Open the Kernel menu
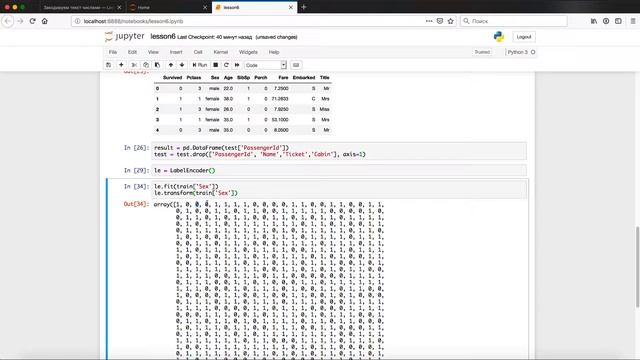The height and width of the screenshot is (360, 640). 220,52
